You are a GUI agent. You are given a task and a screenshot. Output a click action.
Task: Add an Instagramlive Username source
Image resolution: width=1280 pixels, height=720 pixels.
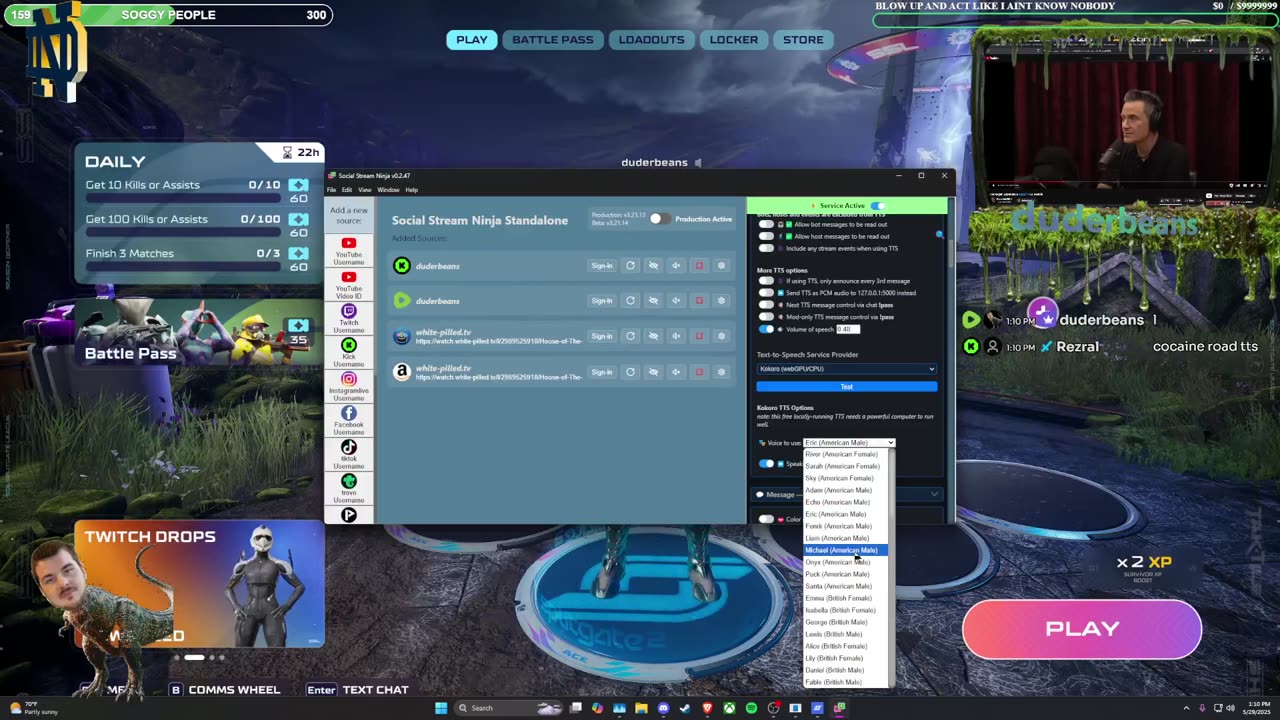pyautogui.click(x=348, y=387)
